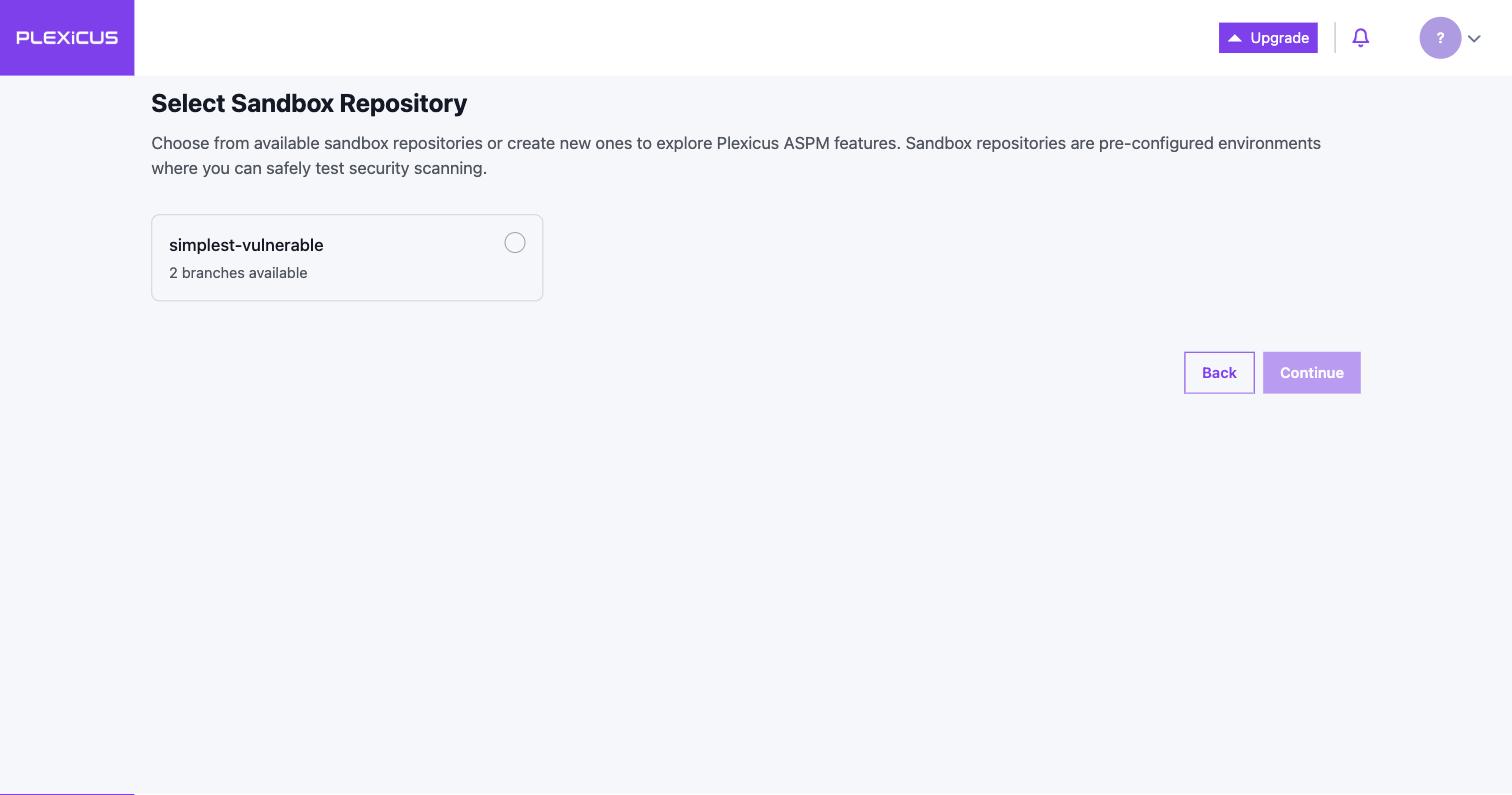The width and height of the screenshot is (1512, 795).
Task: Proceed with the Continue button
Action: coord(1311,373)
